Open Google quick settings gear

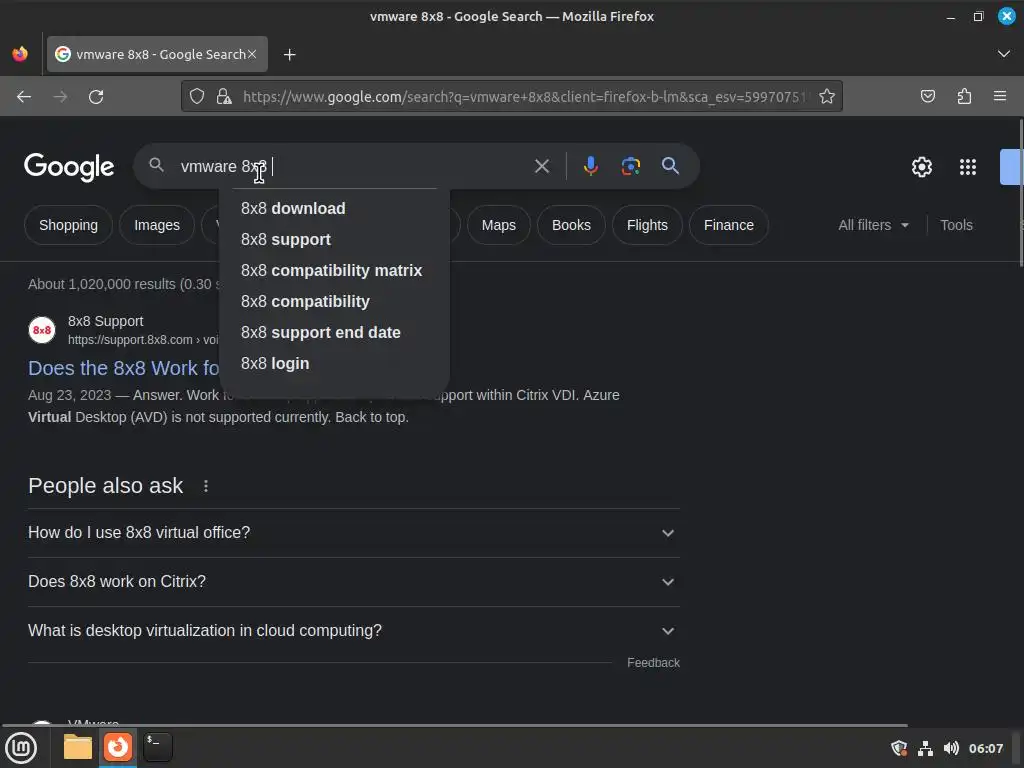coord(921,167)
